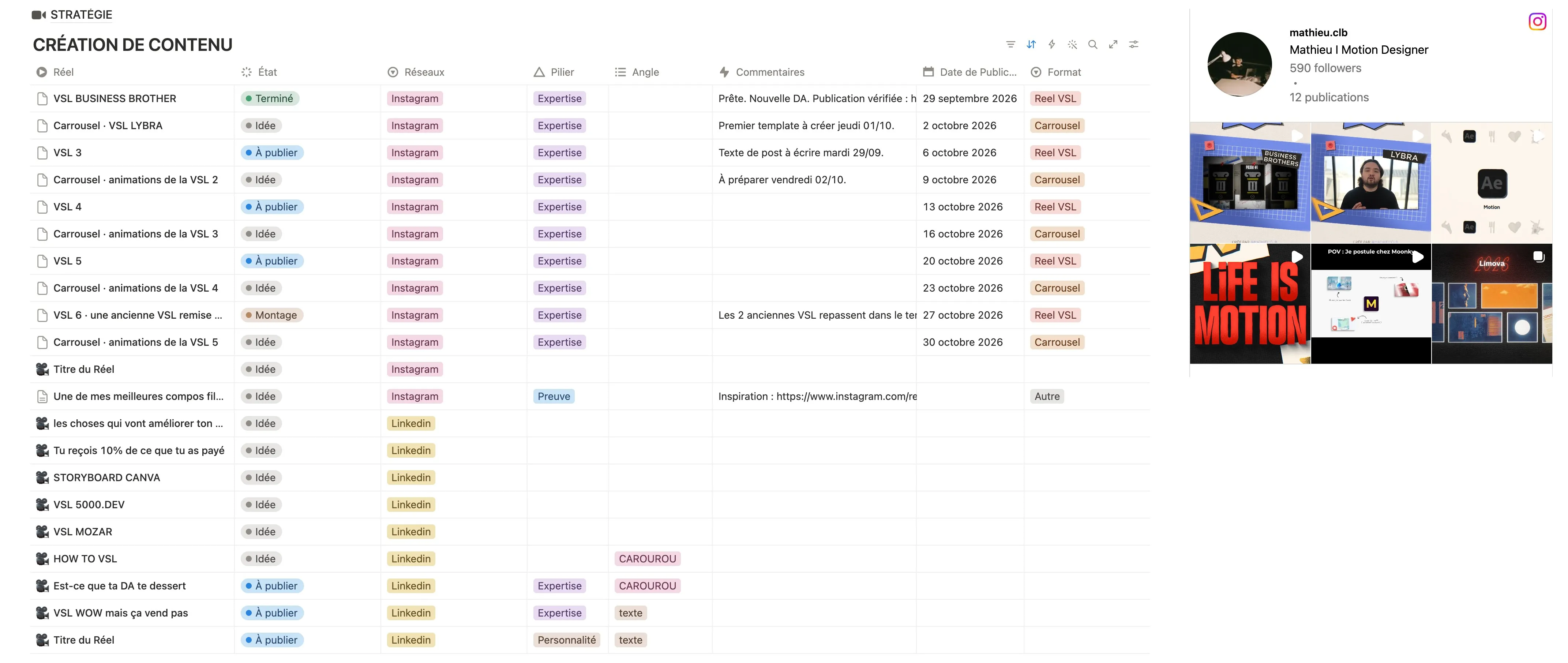Image resolution: width=1568 pixels, height=663 pixels.
Task: Click camera icon next to STORYBOARD CANVA
Action: 42,477
